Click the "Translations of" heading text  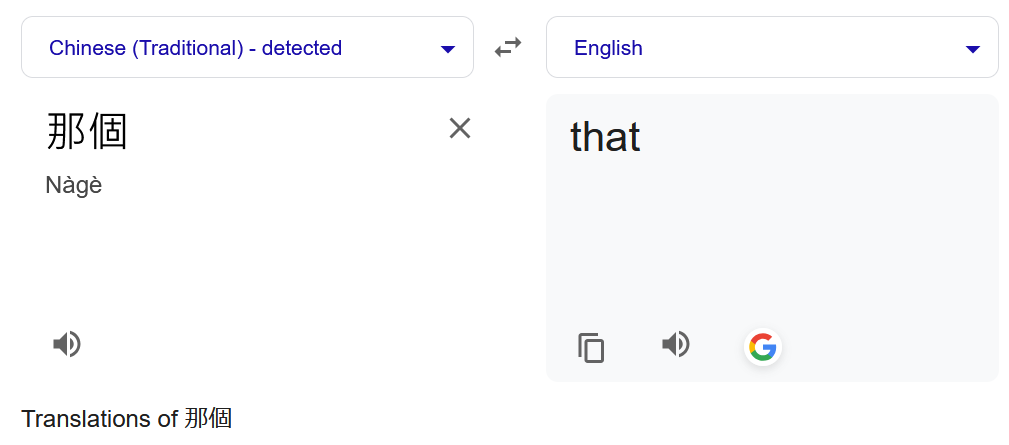[x=99, y=419]
